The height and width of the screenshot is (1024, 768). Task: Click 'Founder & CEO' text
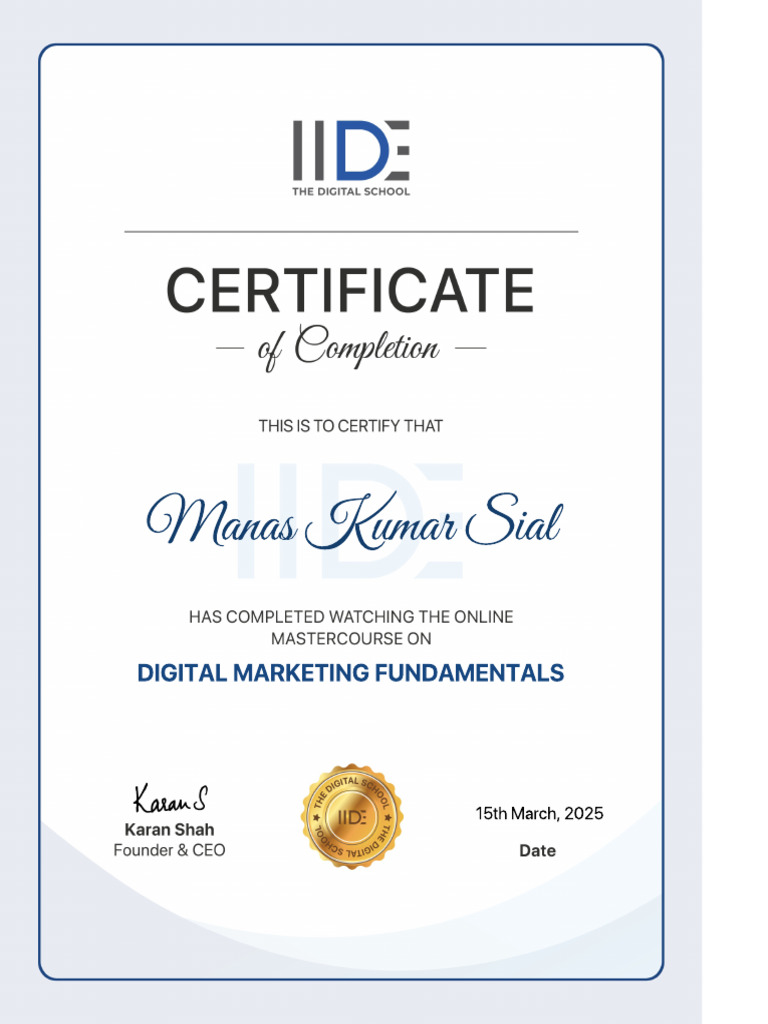pyautogui.click(x=169, y=850)
